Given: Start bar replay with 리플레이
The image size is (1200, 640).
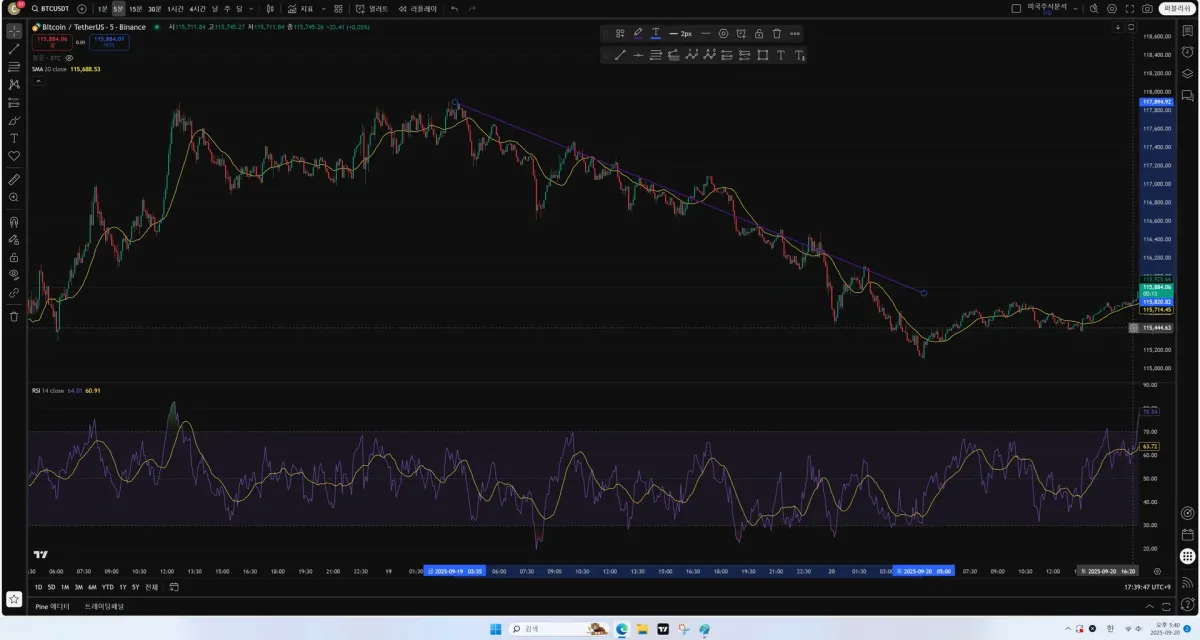Looking at the screenshot, I should [x=418, y=8].
